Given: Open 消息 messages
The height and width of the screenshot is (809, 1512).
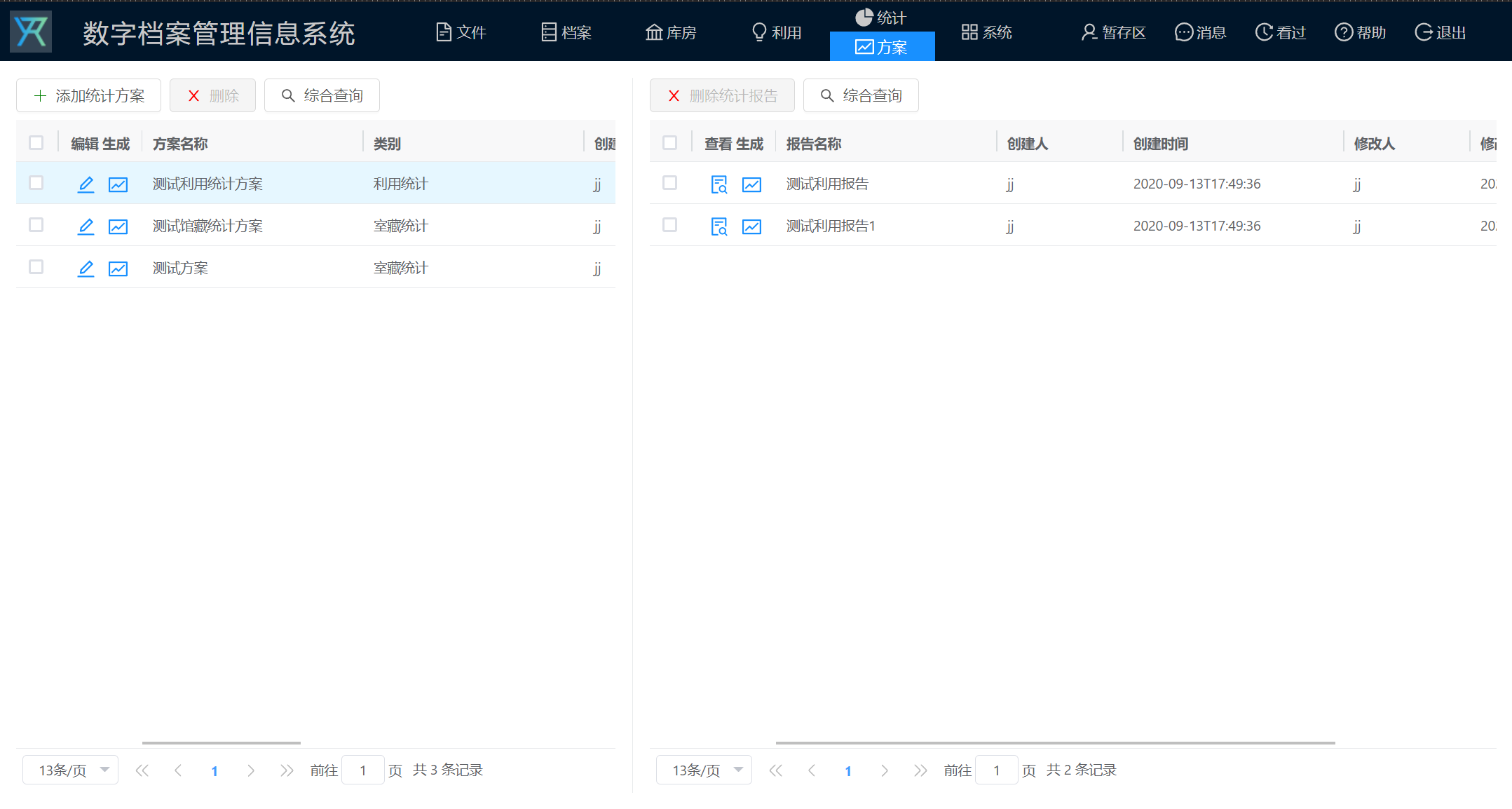Looking at the screenshot, I should point(1201,32).
